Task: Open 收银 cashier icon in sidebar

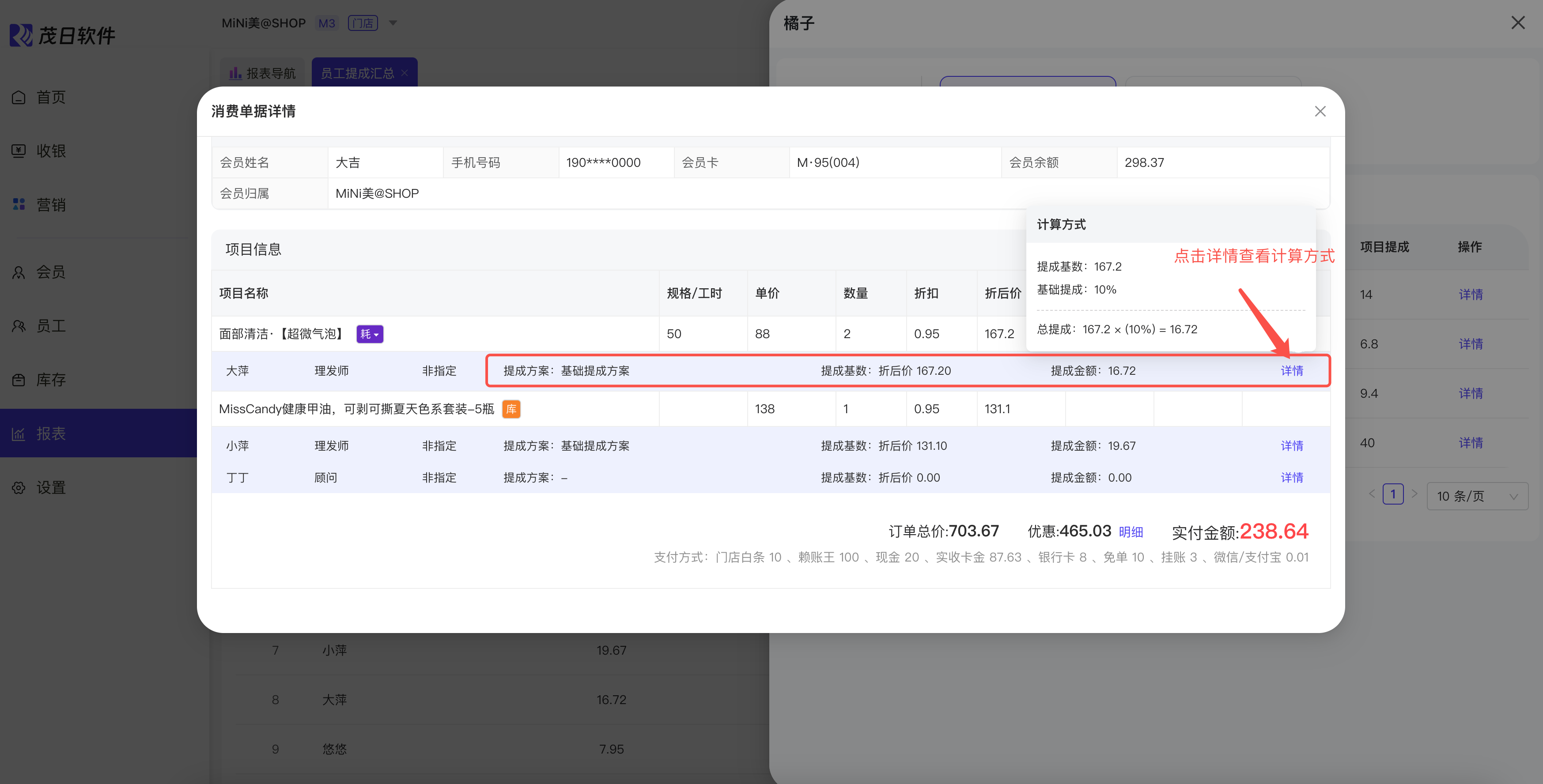Action: 19,151
